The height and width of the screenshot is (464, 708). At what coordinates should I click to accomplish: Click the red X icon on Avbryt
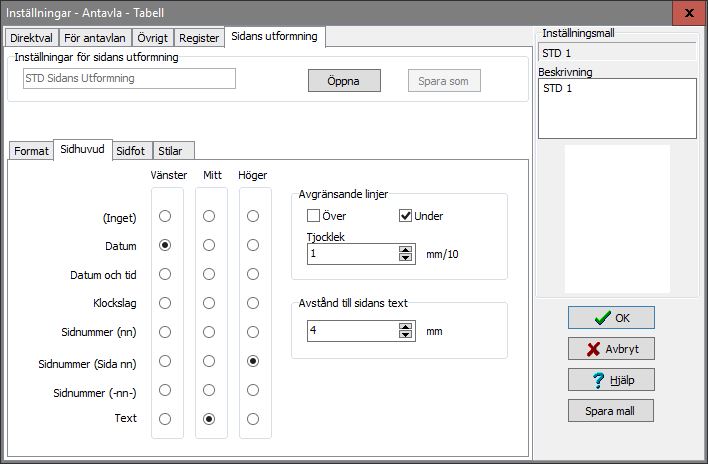click(x=593, y=349)
